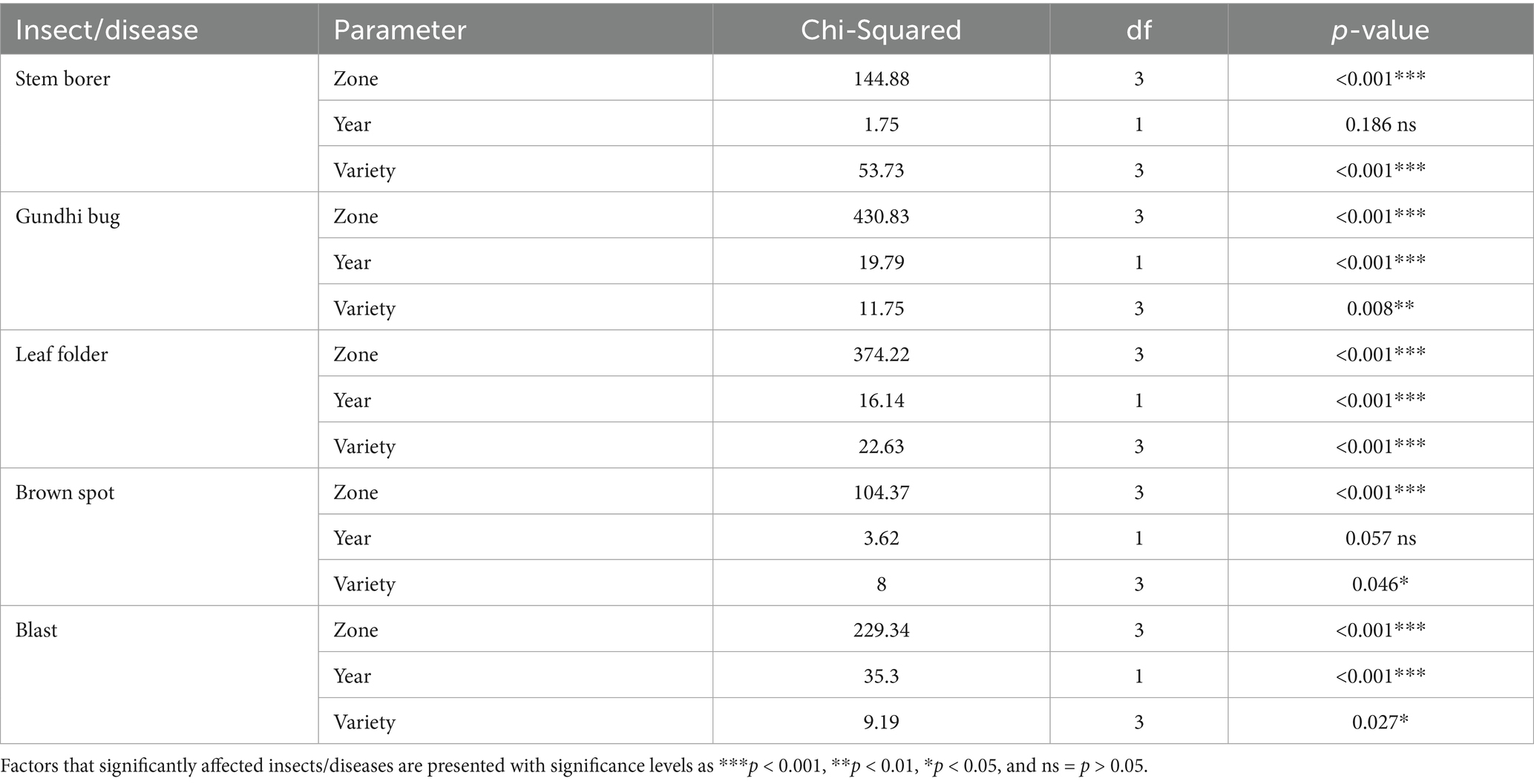Click the 0.027* p-value cell
This screenshot has width=1534, height=784.
click(1380, 722)
